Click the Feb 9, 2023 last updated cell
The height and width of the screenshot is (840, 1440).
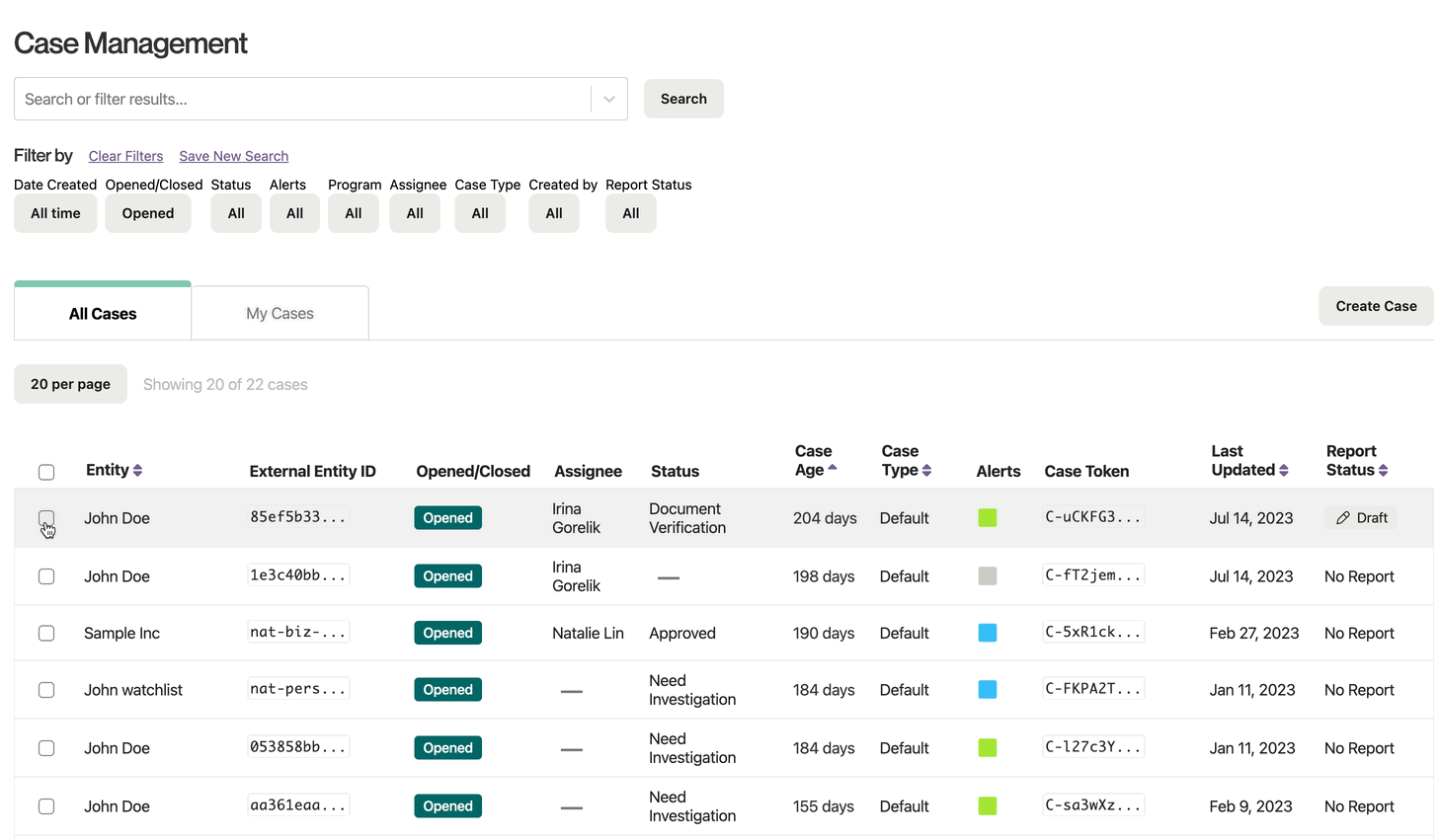[1250, 806]
